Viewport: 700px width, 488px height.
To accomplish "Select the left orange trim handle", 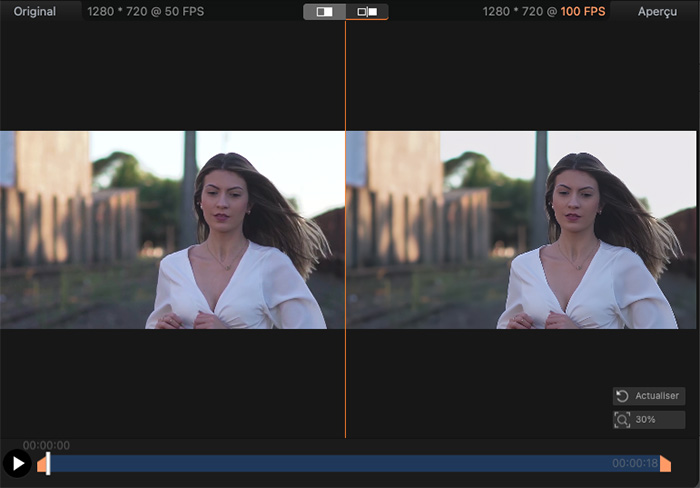I will point(41,464).
